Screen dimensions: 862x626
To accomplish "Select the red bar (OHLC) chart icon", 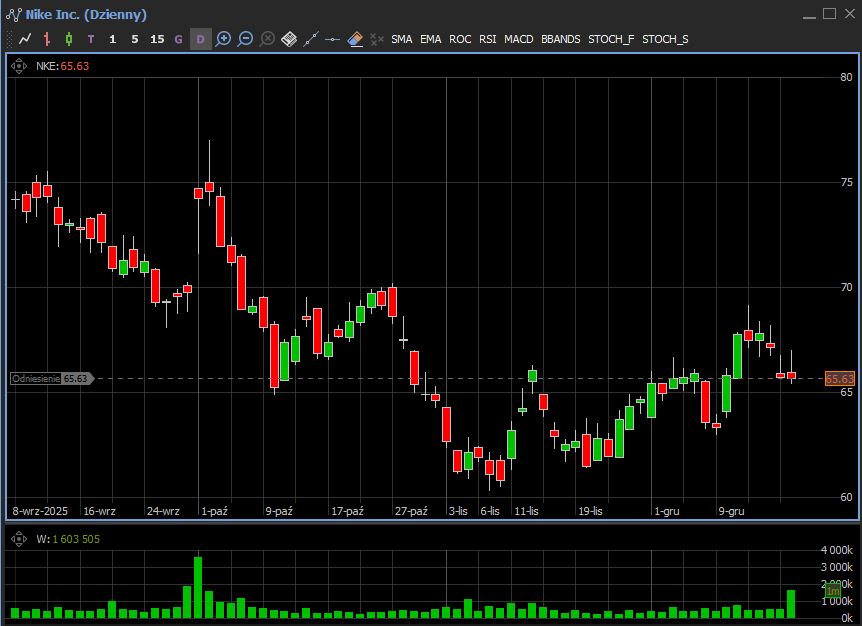I will [x=47, y=39].
